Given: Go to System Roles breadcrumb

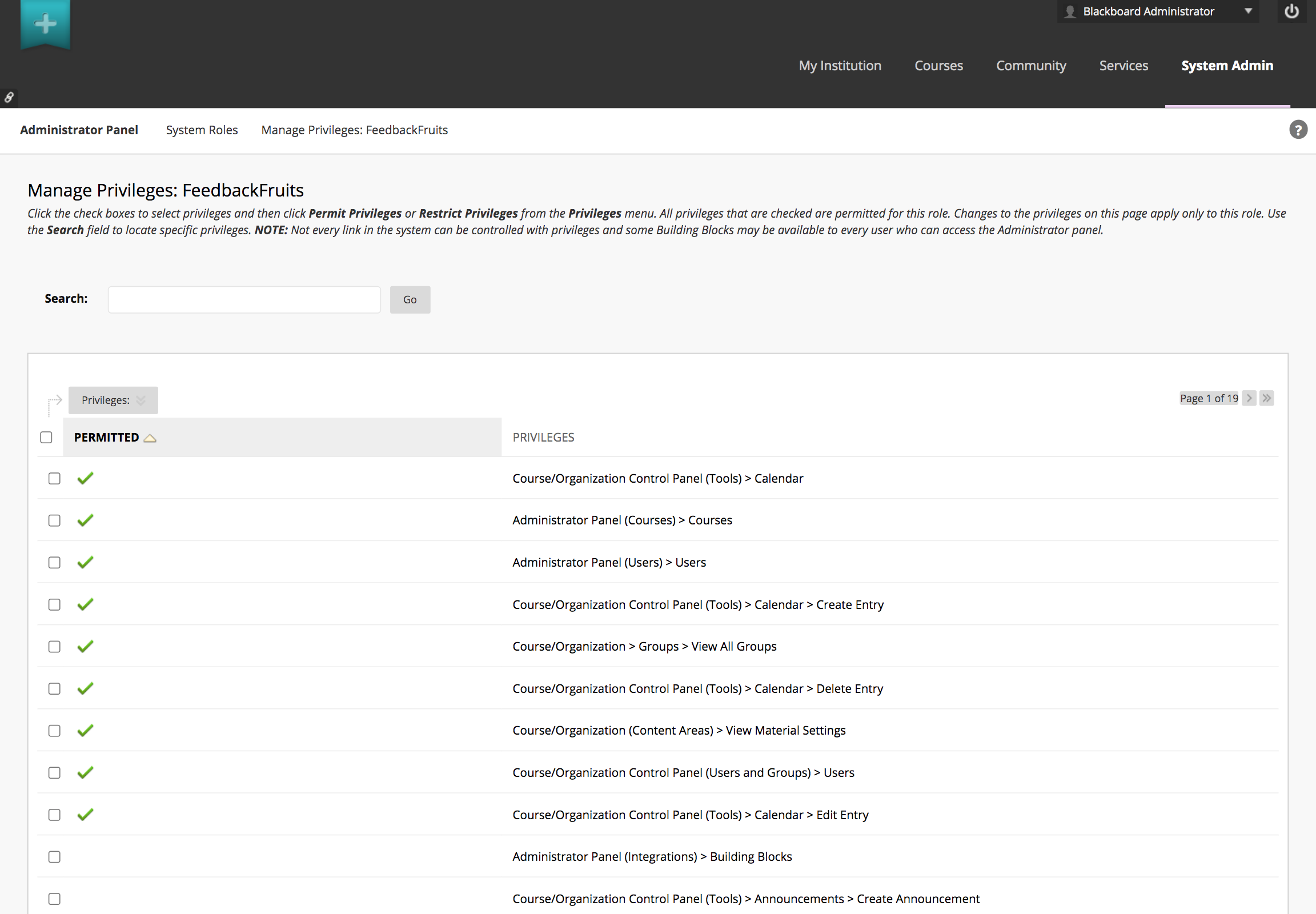Looking at the screenshot, I should click(202, 130).
